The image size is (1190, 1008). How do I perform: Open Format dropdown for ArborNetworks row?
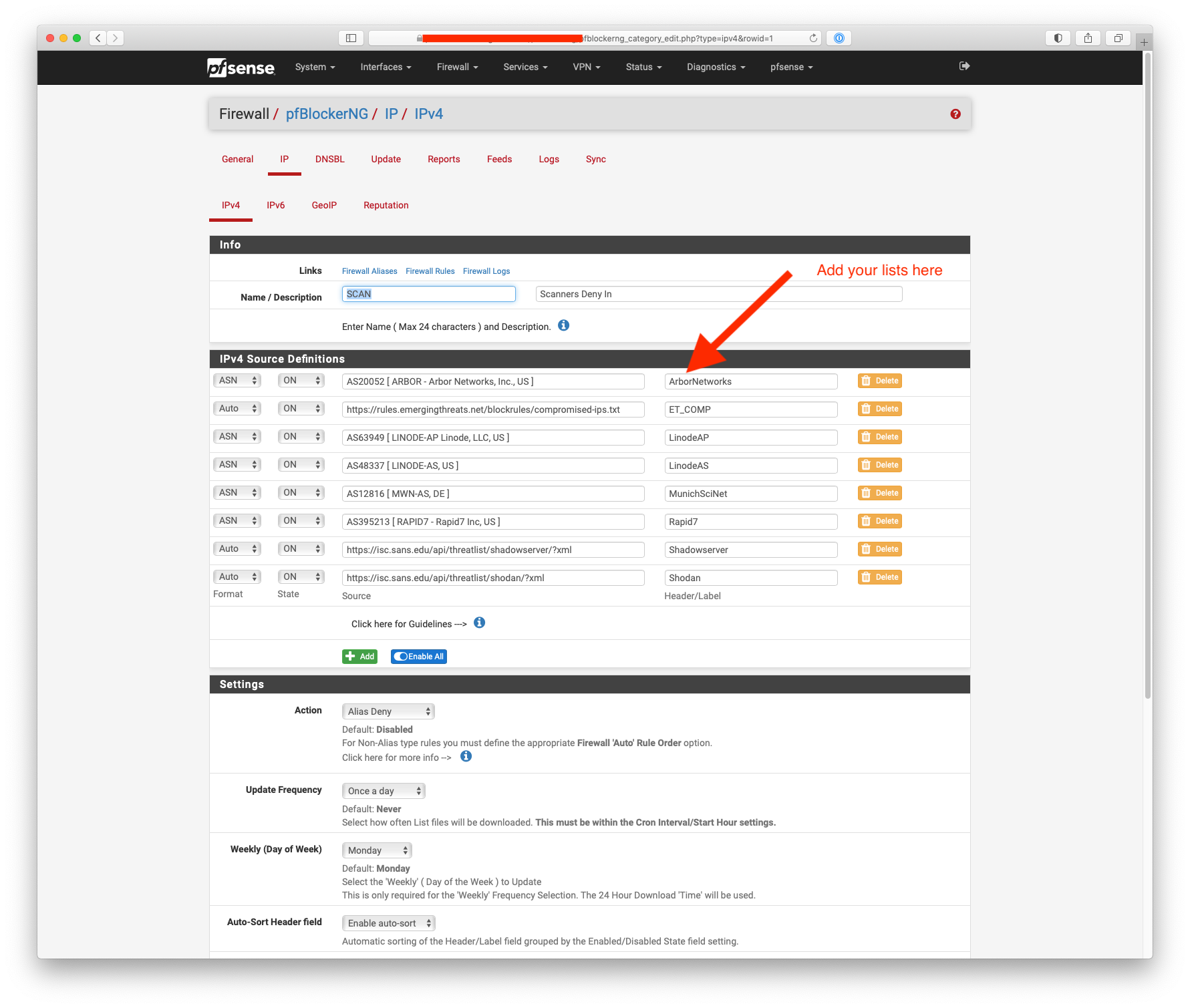tap(237, 381)
